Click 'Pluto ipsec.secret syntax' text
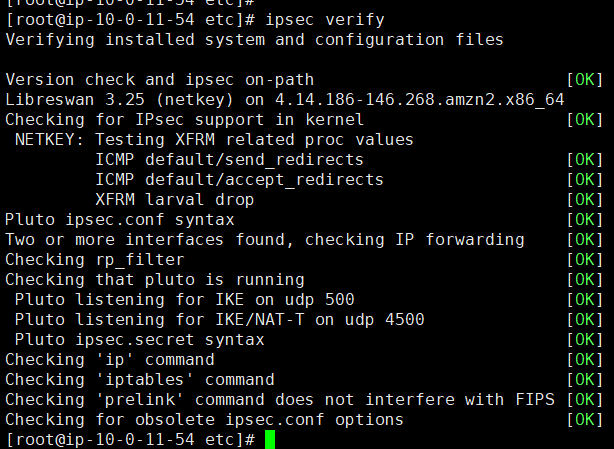 140,340
